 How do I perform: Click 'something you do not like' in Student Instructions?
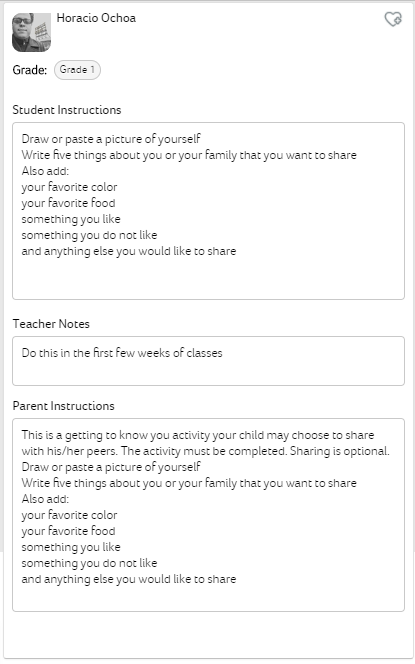tap(89, 235)
